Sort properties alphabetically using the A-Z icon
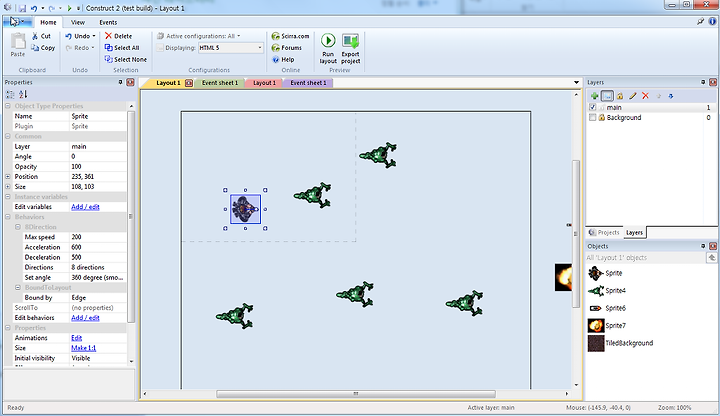 [23, 95]
